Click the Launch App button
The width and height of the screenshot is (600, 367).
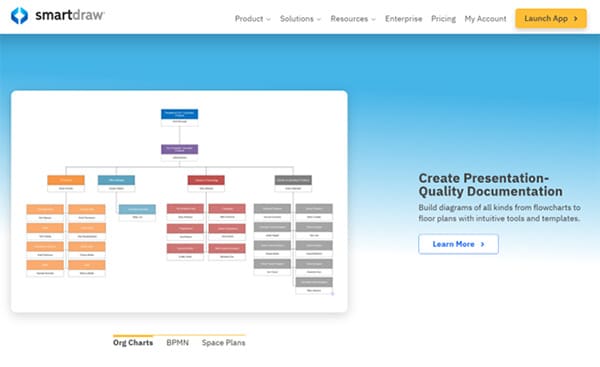point(551,18)
